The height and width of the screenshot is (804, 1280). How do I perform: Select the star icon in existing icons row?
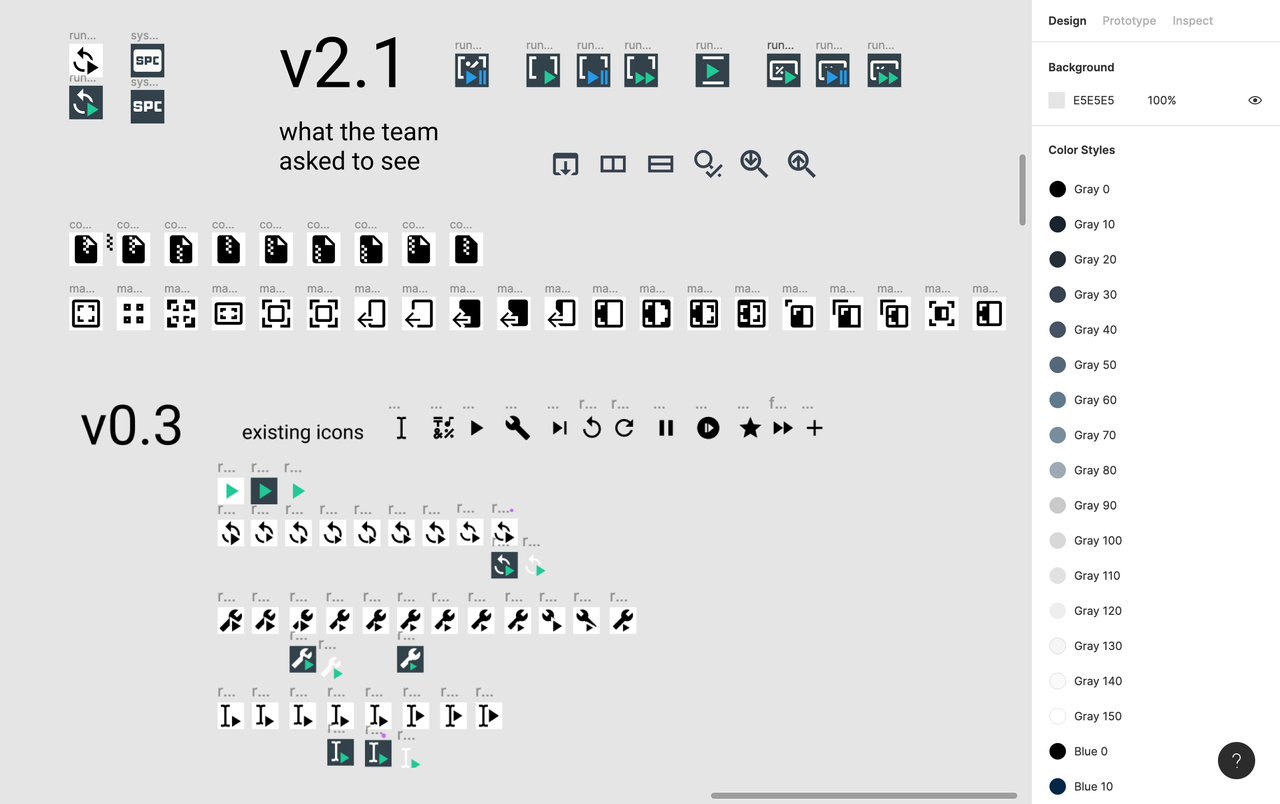pos(750,428)
